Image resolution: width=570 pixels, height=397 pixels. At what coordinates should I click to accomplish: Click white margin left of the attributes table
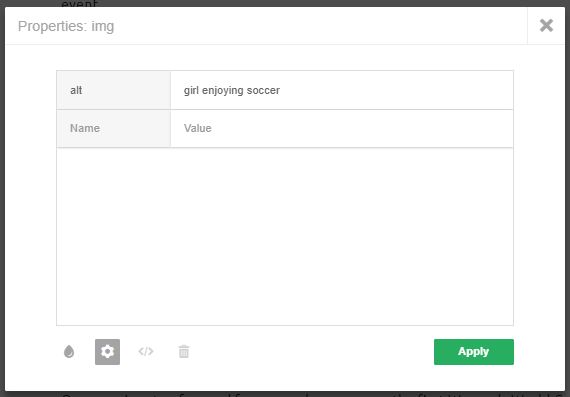31,198
